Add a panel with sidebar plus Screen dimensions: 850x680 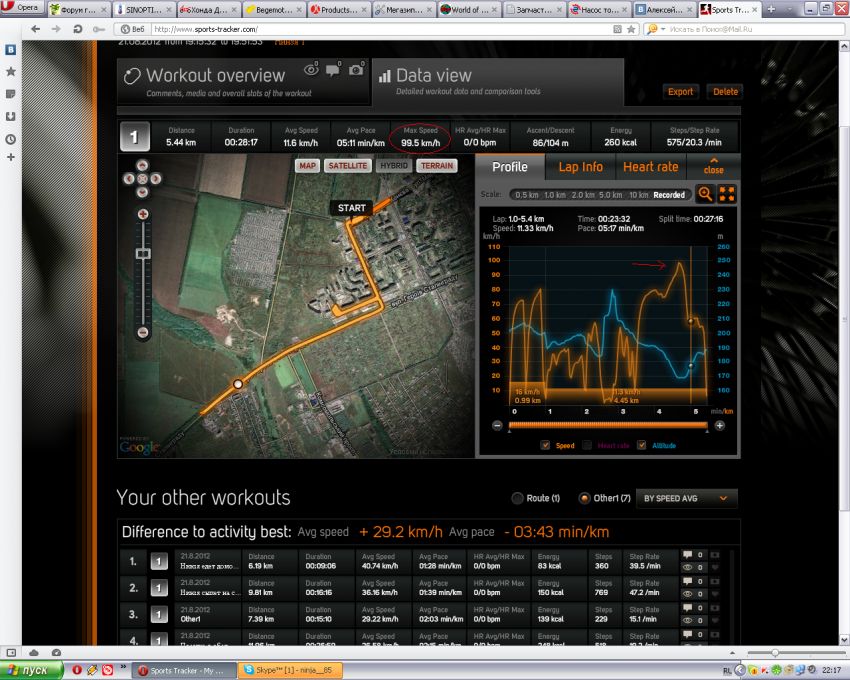pos(10,157)
